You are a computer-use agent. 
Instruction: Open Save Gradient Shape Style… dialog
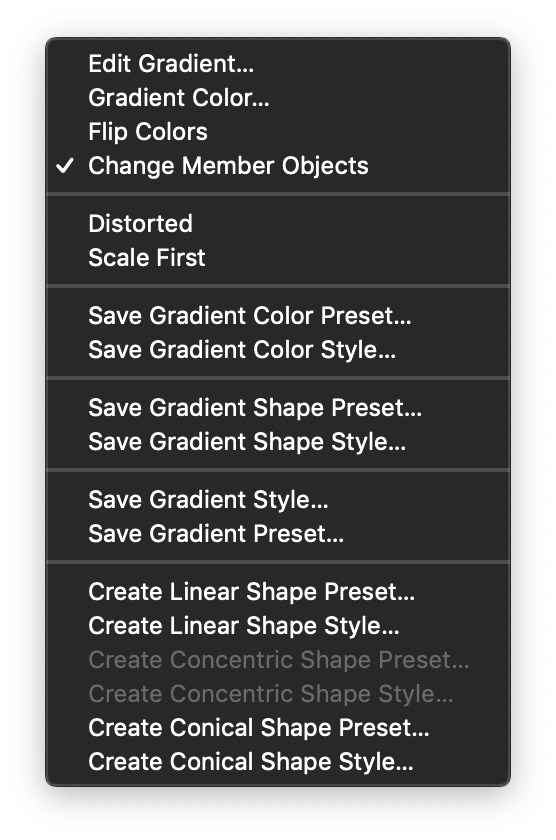pyautogui.click(x=278, y=442)
